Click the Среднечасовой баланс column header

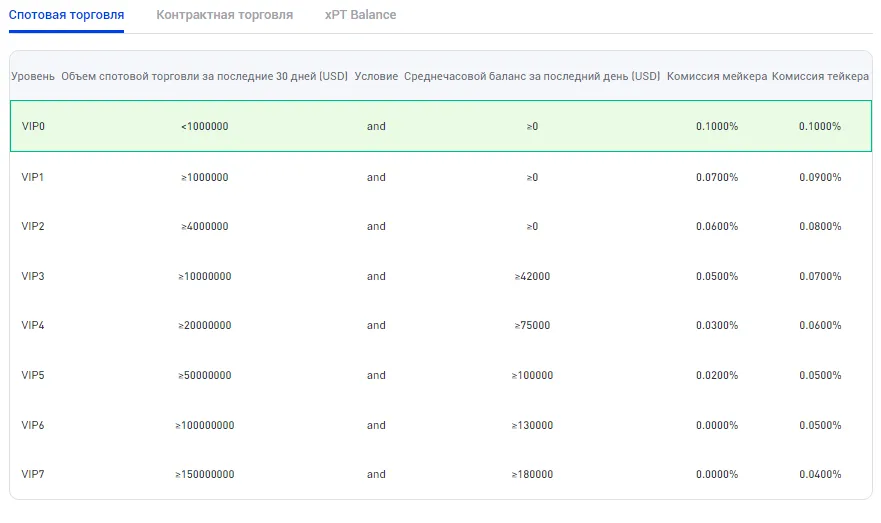point(532,76)
